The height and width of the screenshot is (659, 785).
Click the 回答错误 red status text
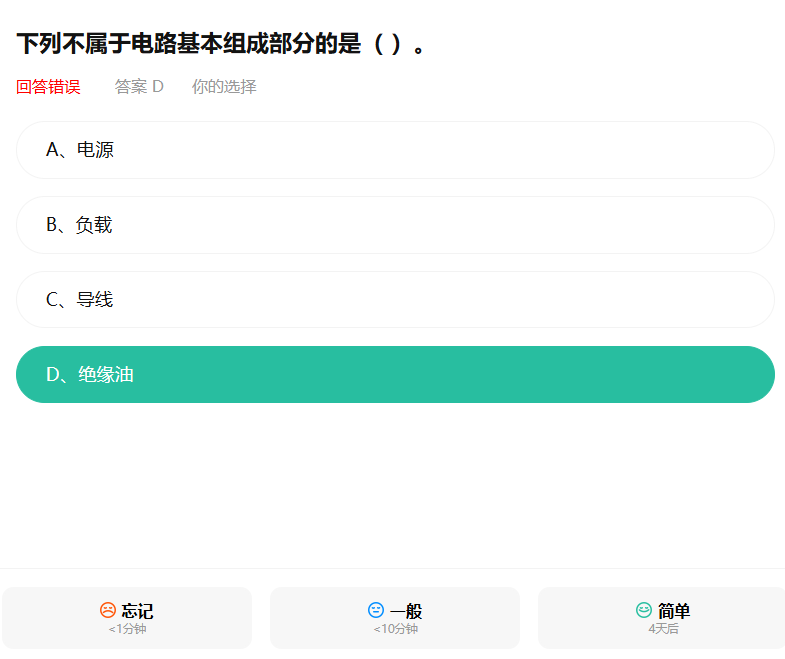pyautogui.click(x=48, y=87)
